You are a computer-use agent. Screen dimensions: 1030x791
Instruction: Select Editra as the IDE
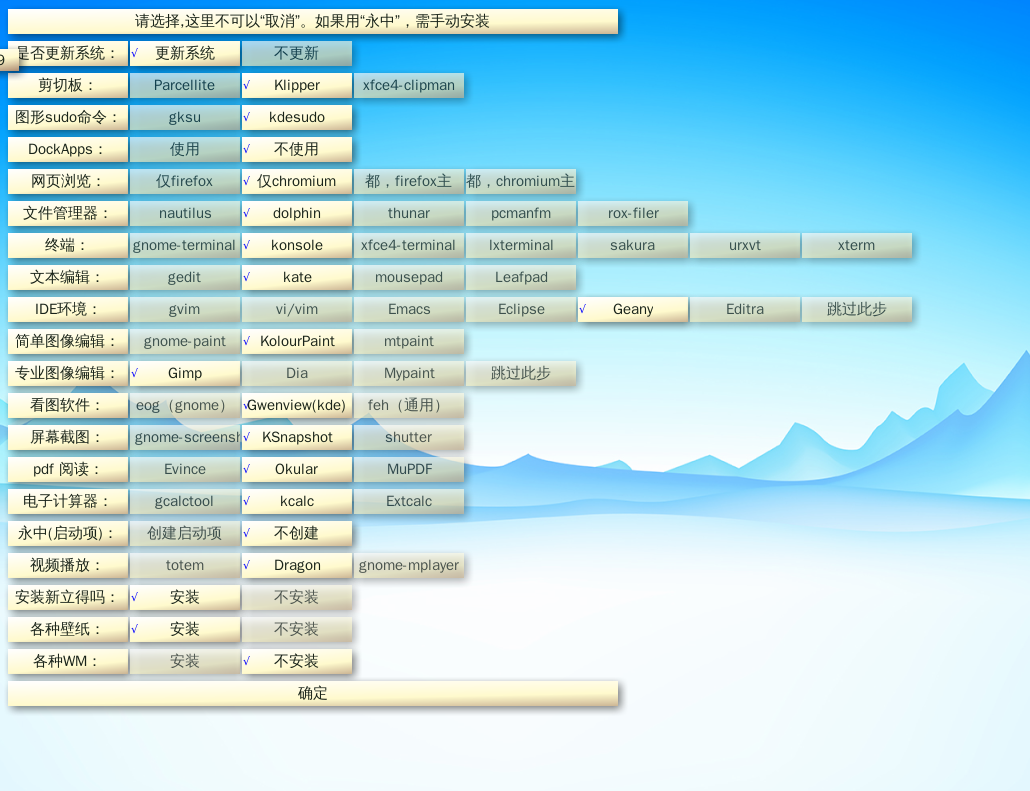pyautogui.click(x=745, y=309)
